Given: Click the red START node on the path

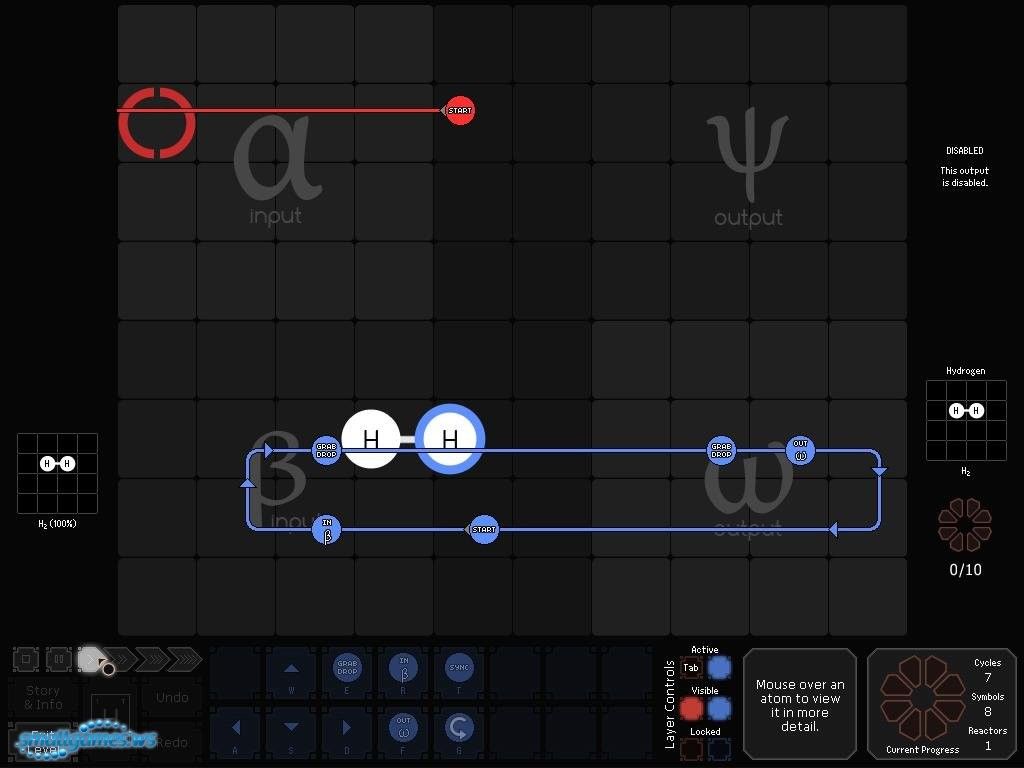Looking at the screenshot, I should [459, 110].
